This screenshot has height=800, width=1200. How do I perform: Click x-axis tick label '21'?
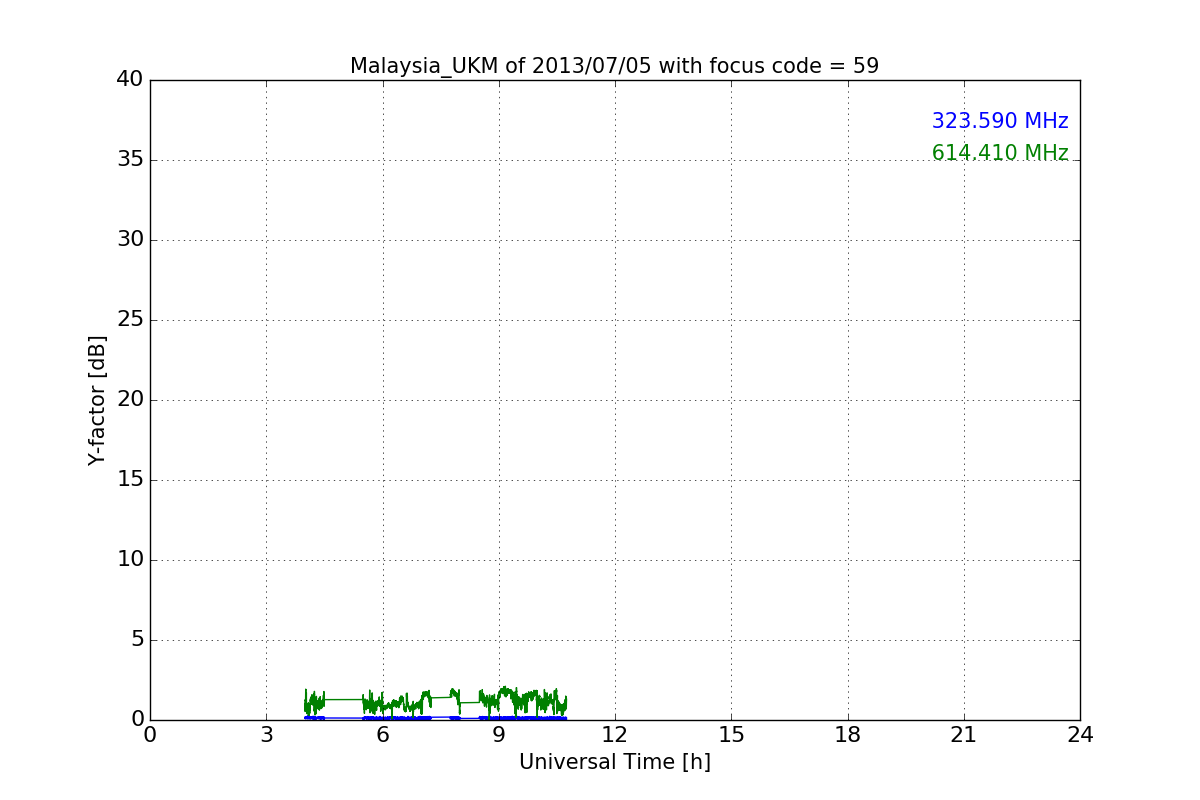coord(964,735)
